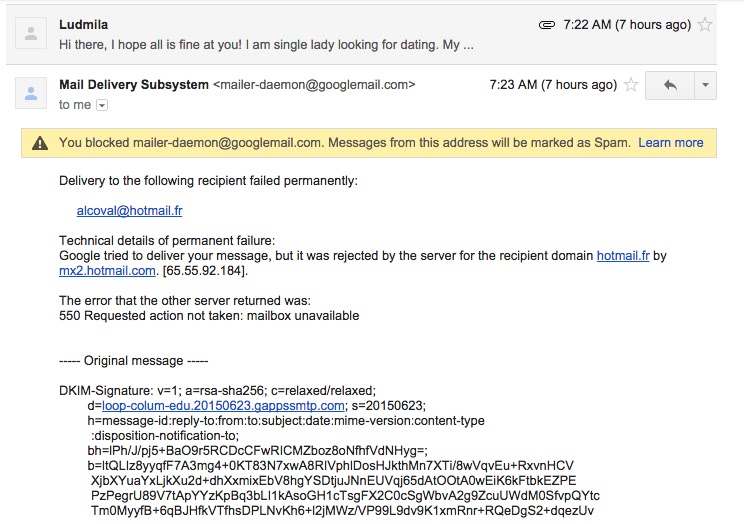
Task: Click Mail Delivery Subsystem avatar icon
Action: pyautogui.click(x=31, y=95)
